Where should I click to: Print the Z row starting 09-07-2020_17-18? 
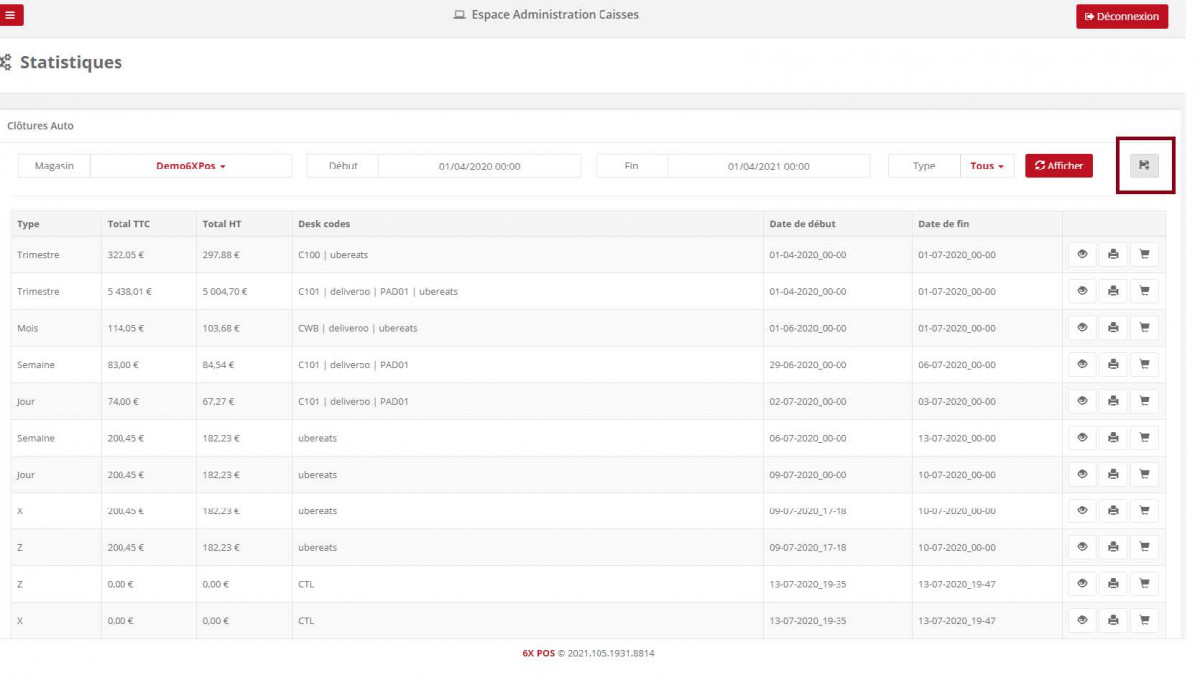(x=1113, y=547)
